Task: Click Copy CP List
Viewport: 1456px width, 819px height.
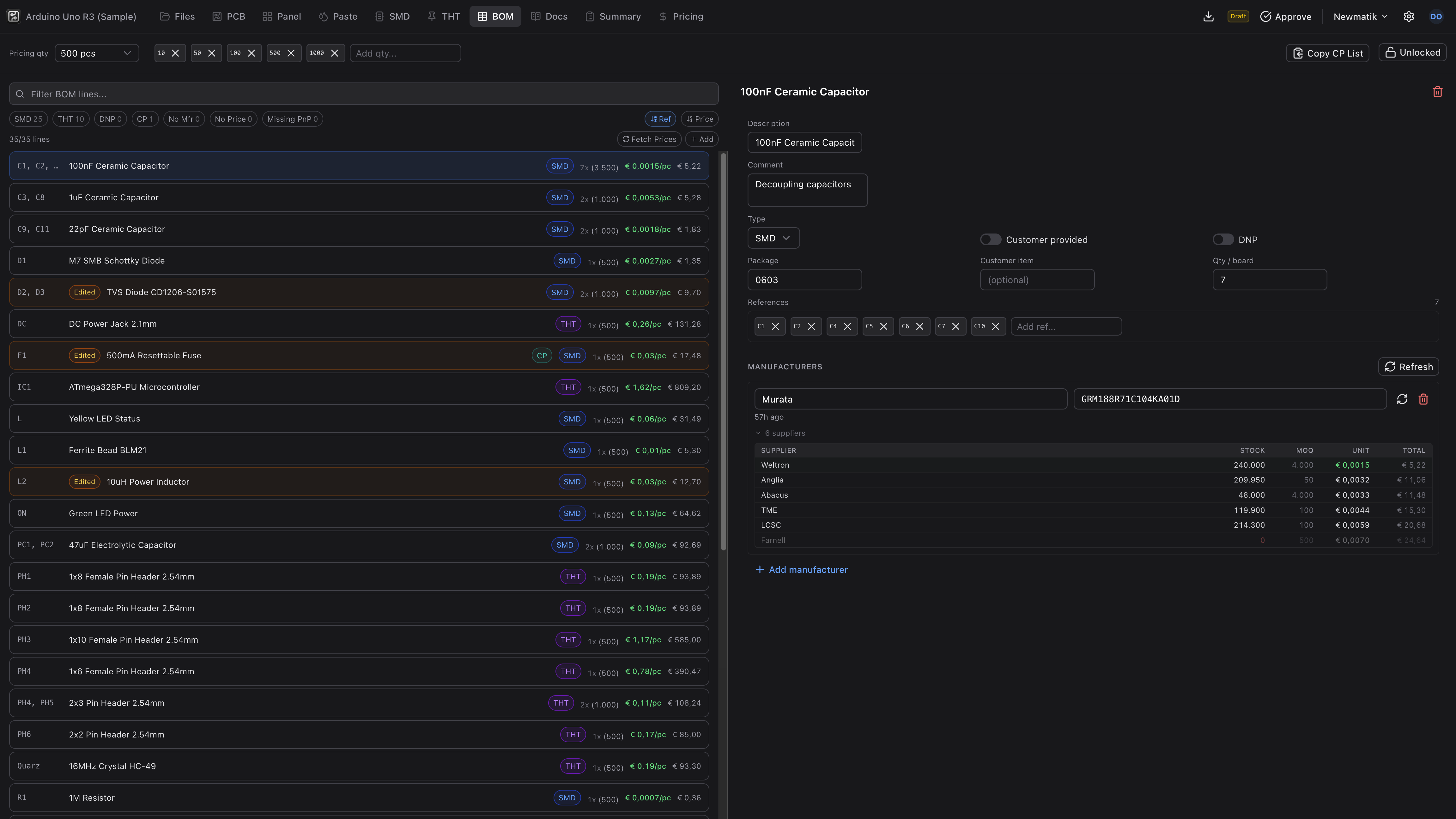Action: (1327, 53)
